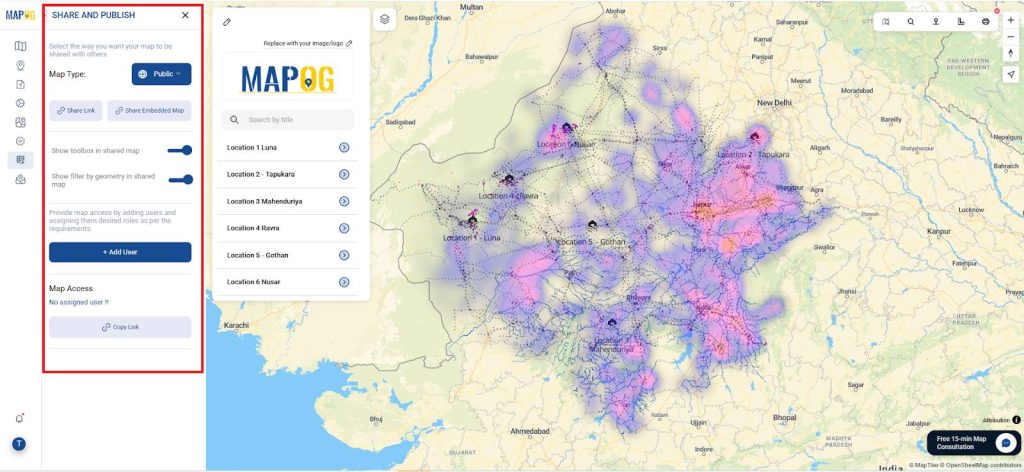Image resolution: width=1024 pixels, height=472 pixels.
Task: Select Location 4 Ravra list entry text
Action: (253, 228)
